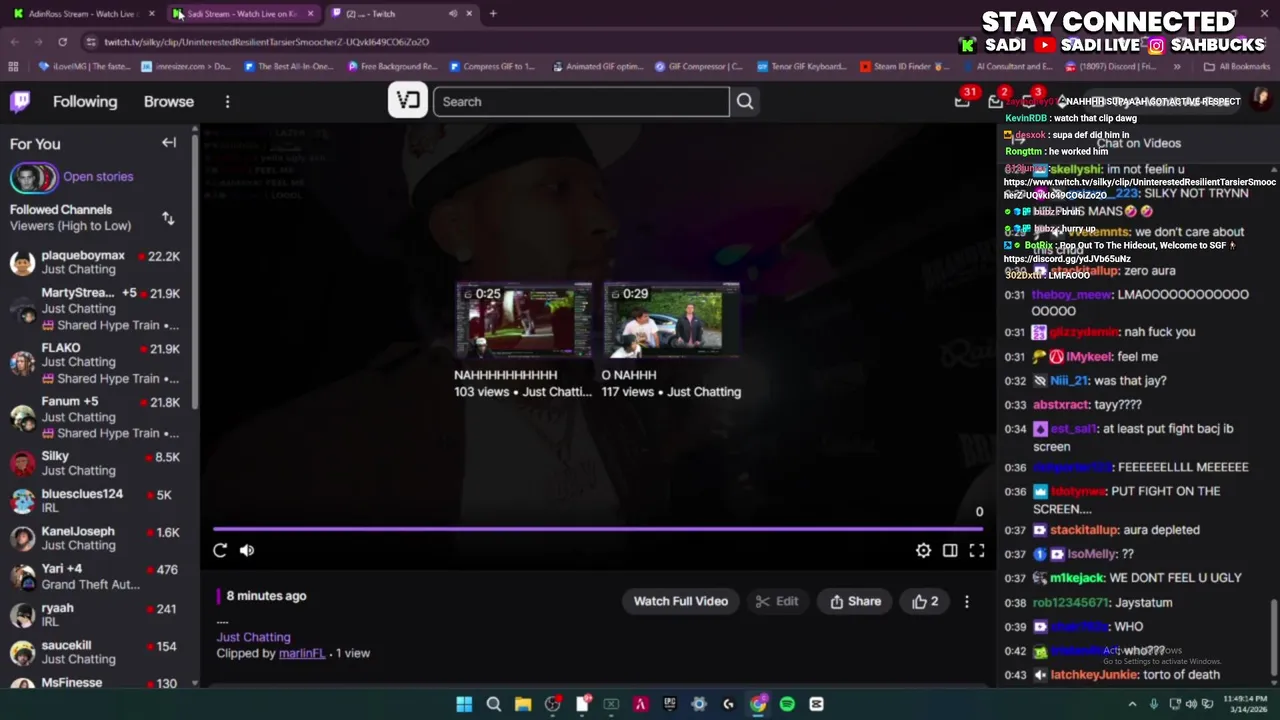This screenshot has height=720, width=1280.
Task: Open FLAKO channel in sidebar
Action: [x=96, y=363]
